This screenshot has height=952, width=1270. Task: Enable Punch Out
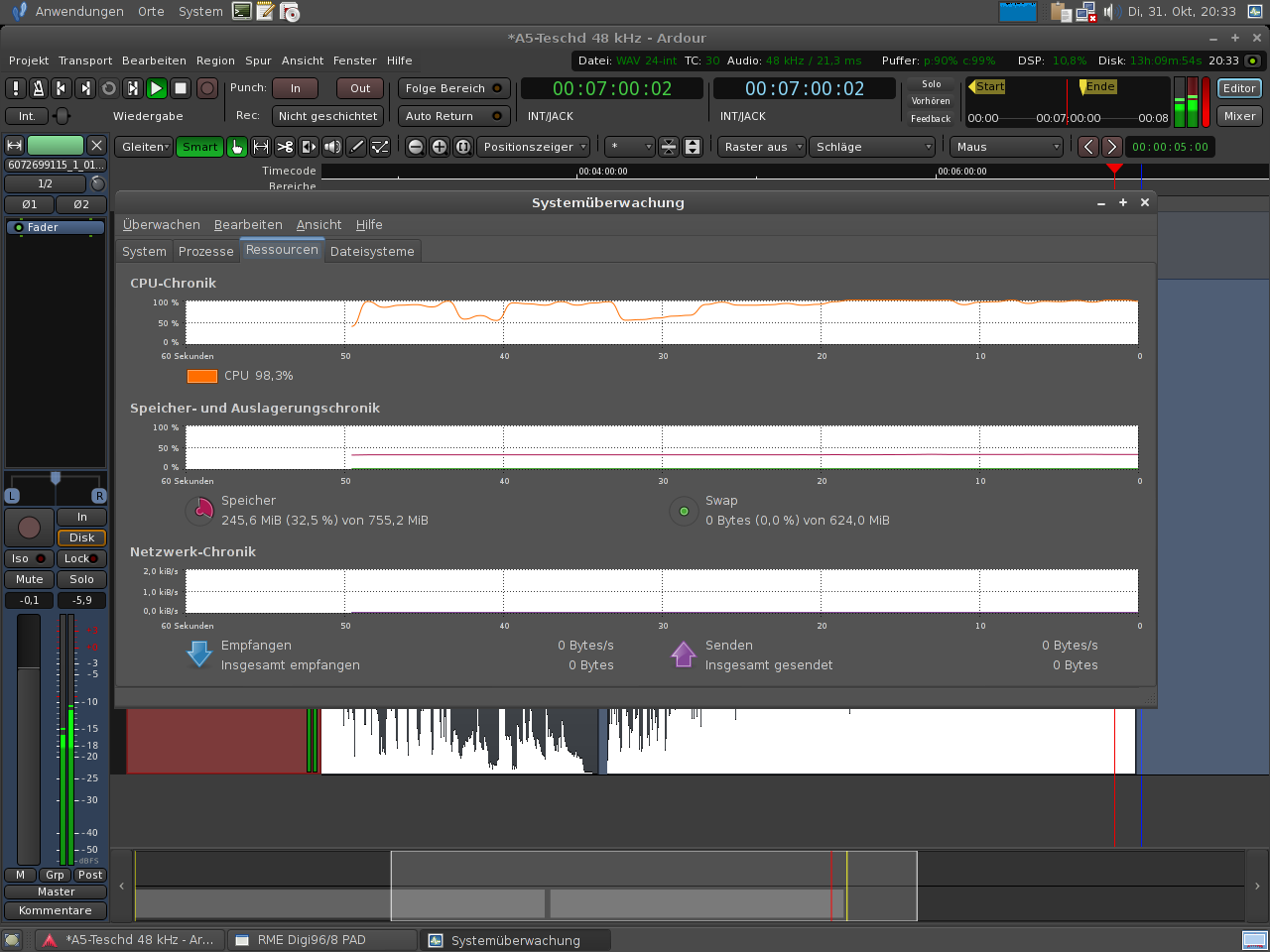coord(360,88)
